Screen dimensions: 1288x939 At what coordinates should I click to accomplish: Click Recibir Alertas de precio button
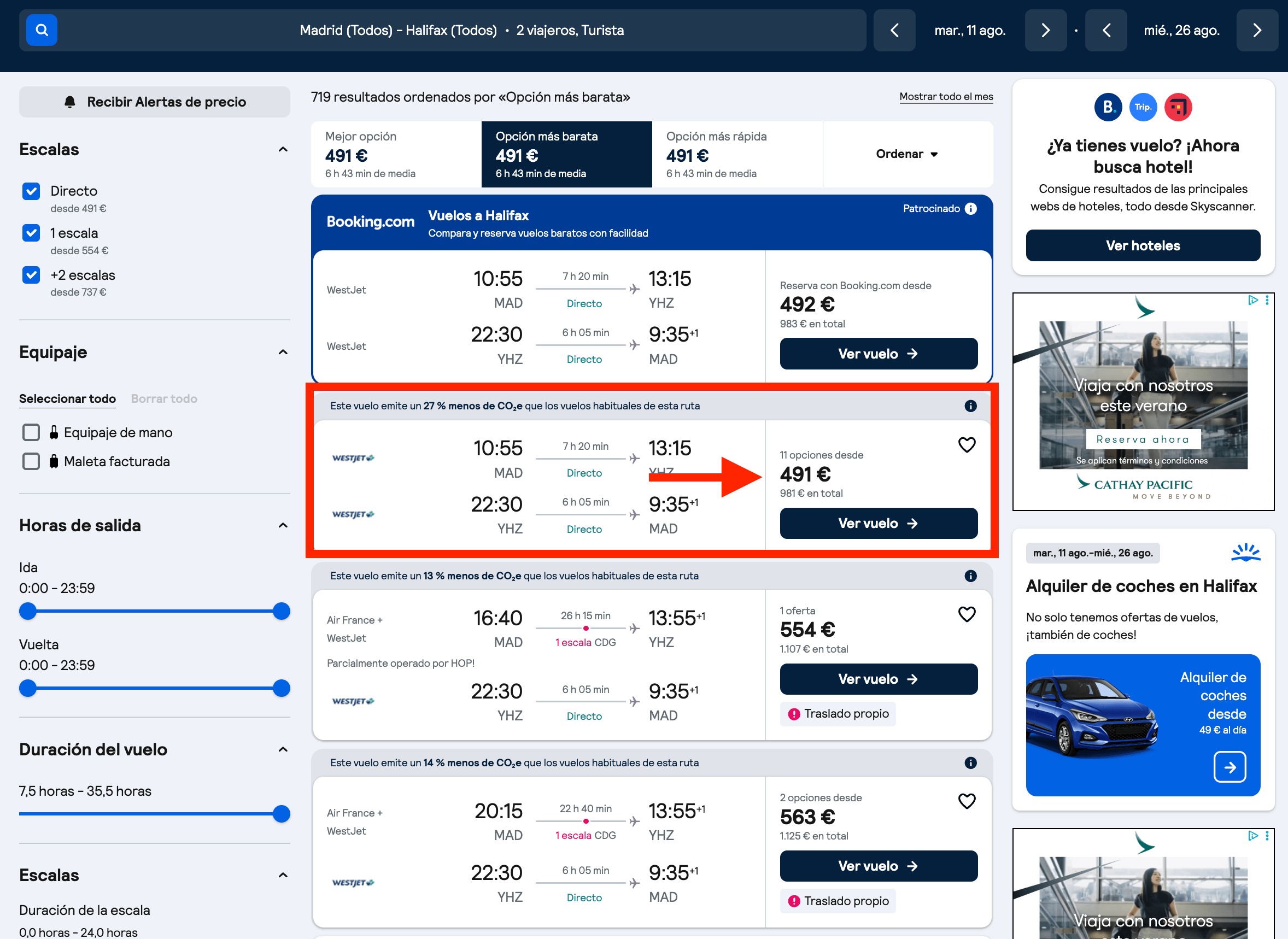pos(155,102)
